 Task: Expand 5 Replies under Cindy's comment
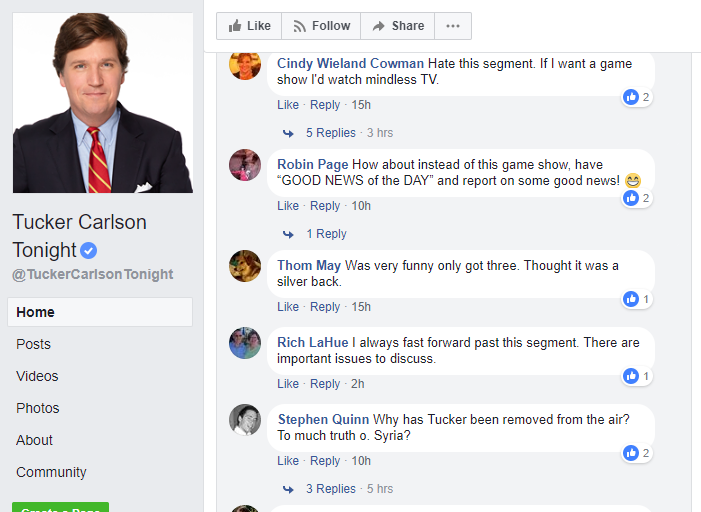331,133
